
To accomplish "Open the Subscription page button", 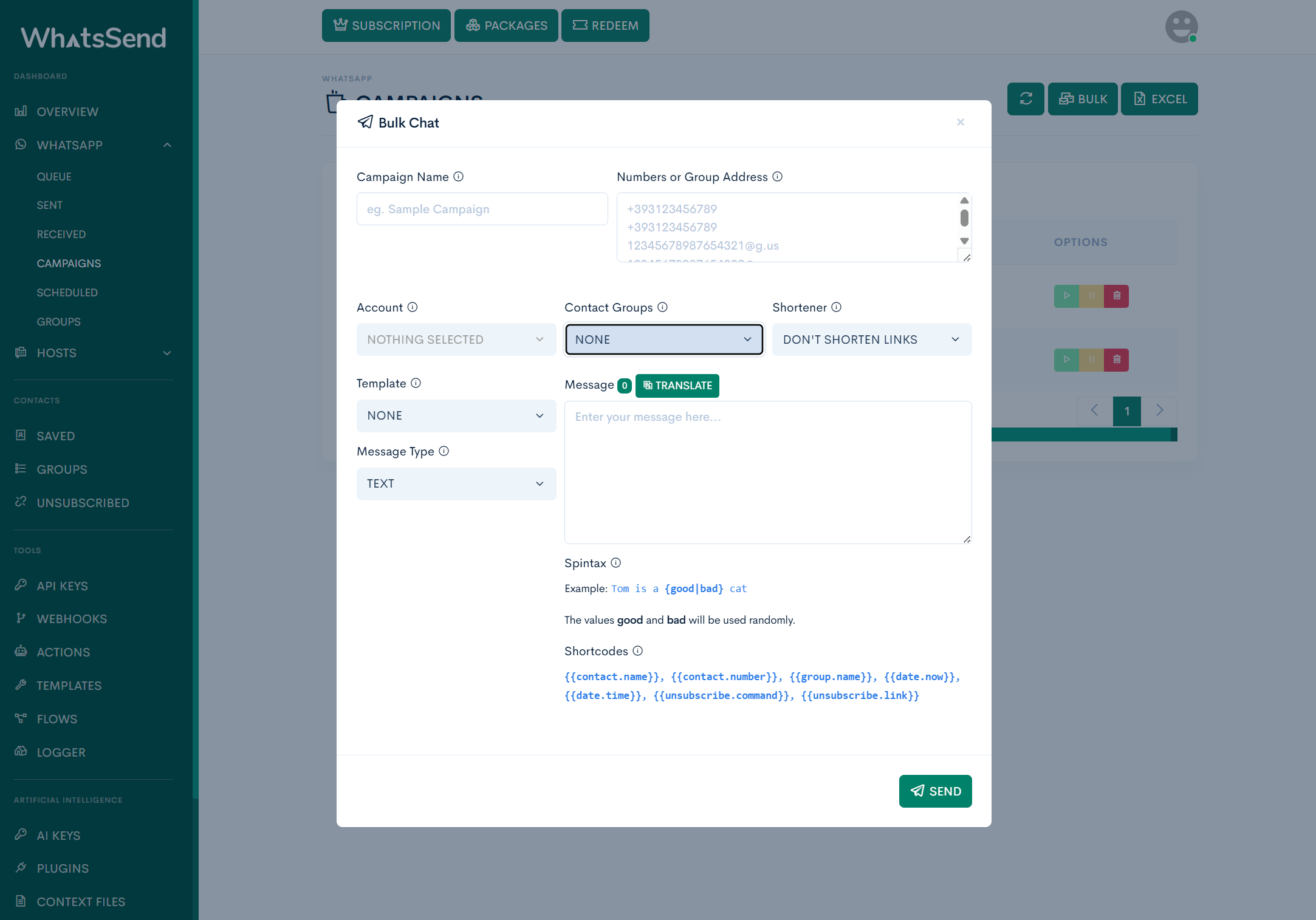I will (386, 26).
